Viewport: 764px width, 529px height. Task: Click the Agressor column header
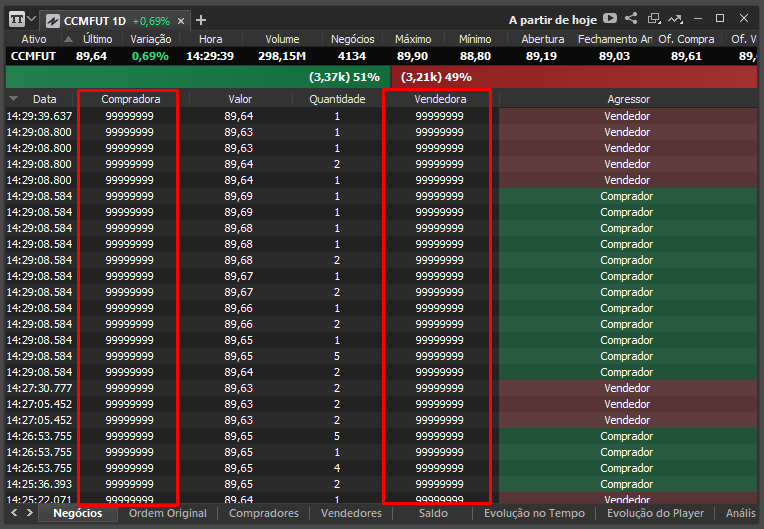628,99
